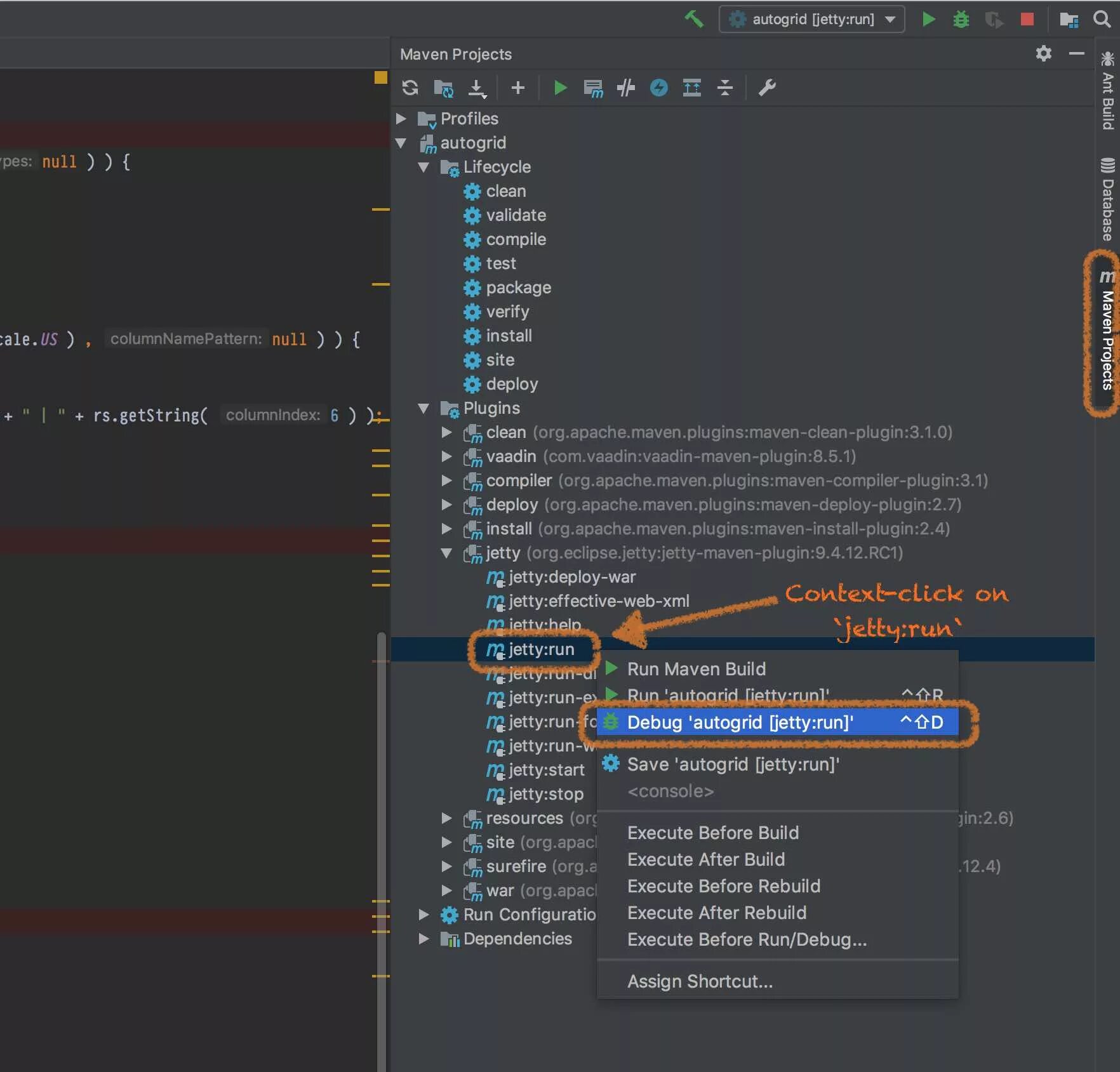Open the autogrid [jetty:run] configuration dropdown

pos(811,19)
